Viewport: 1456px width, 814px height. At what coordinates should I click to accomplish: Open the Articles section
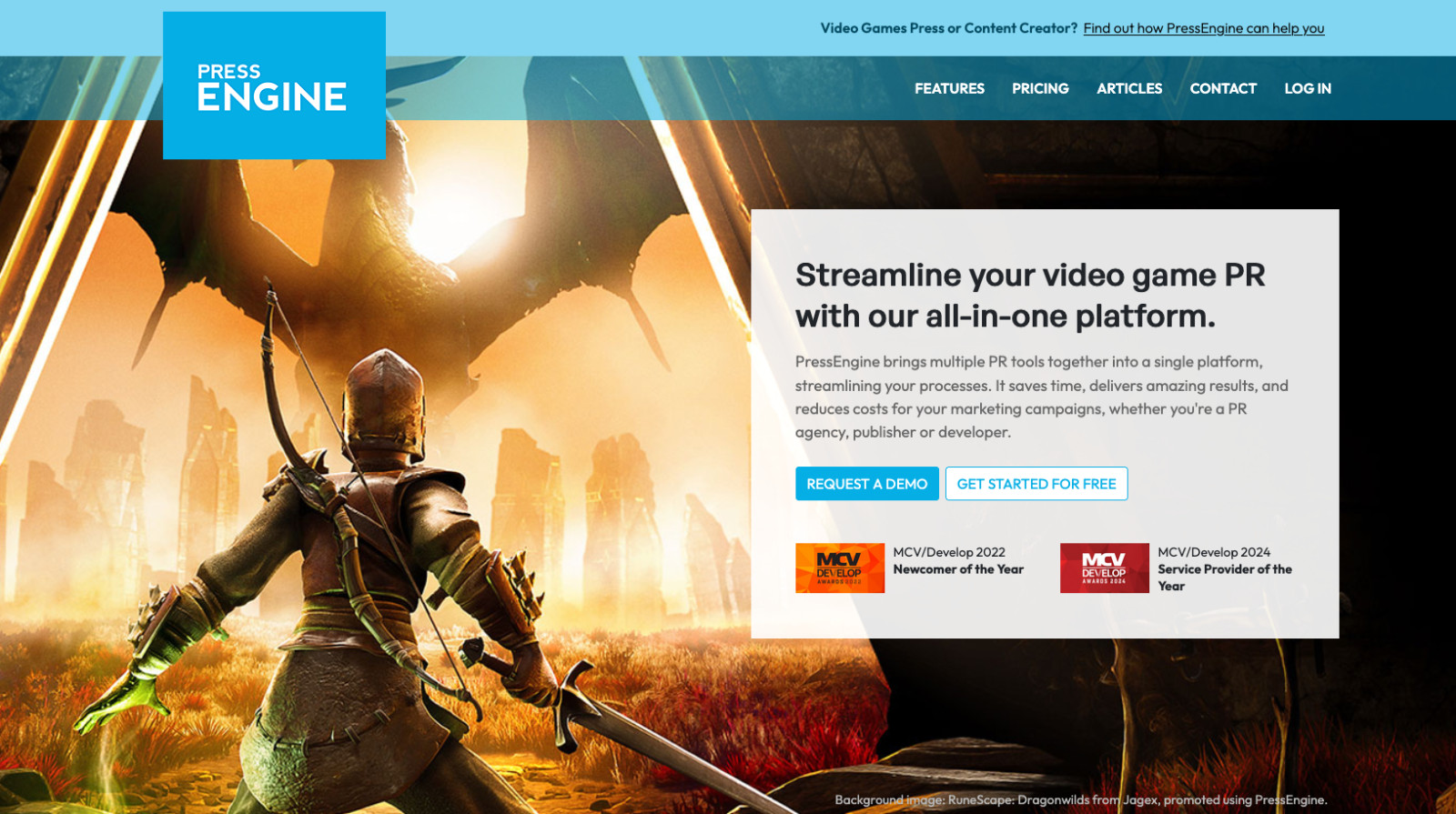1128,88
